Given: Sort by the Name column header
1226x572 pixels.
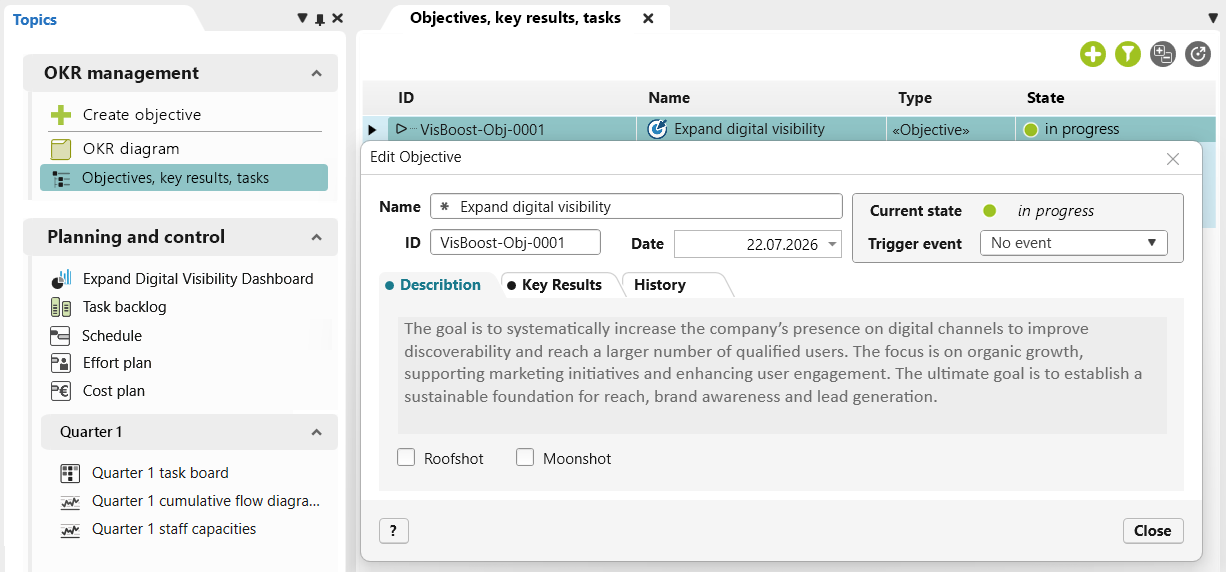Looking at the screenshot, I should click(669, 98).
